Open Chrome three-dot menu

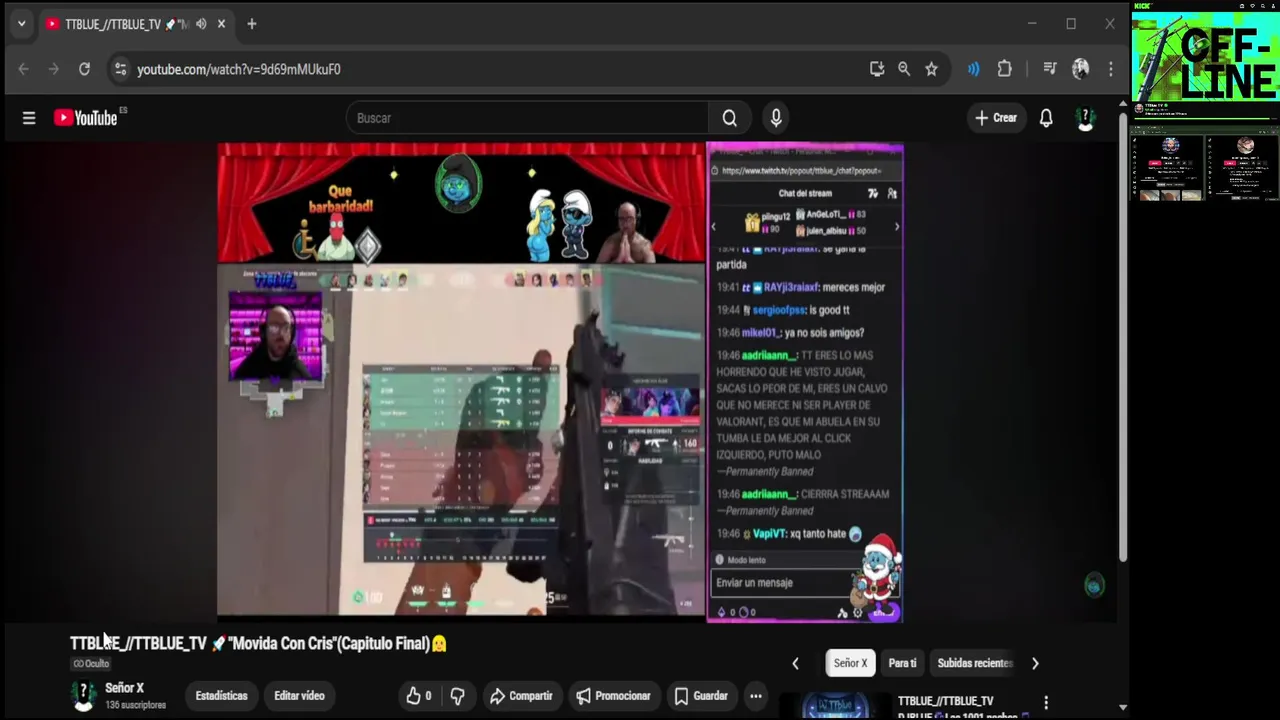click(1110, 69)
